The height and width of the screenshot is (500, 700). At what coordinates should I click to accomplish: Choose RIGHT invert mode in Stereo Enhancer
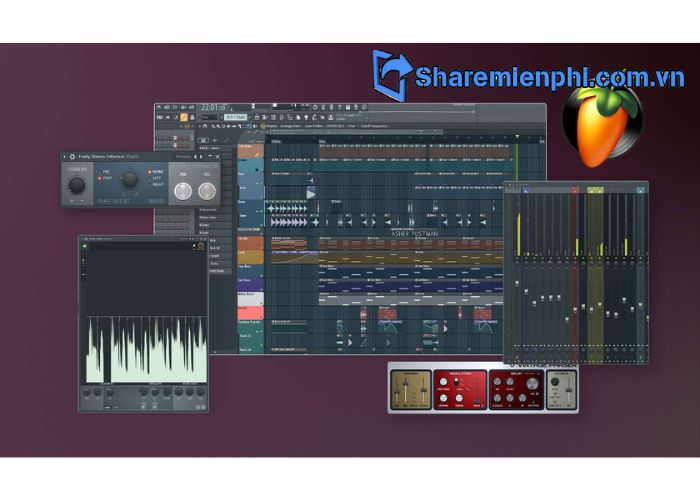[x=156, y=184]
